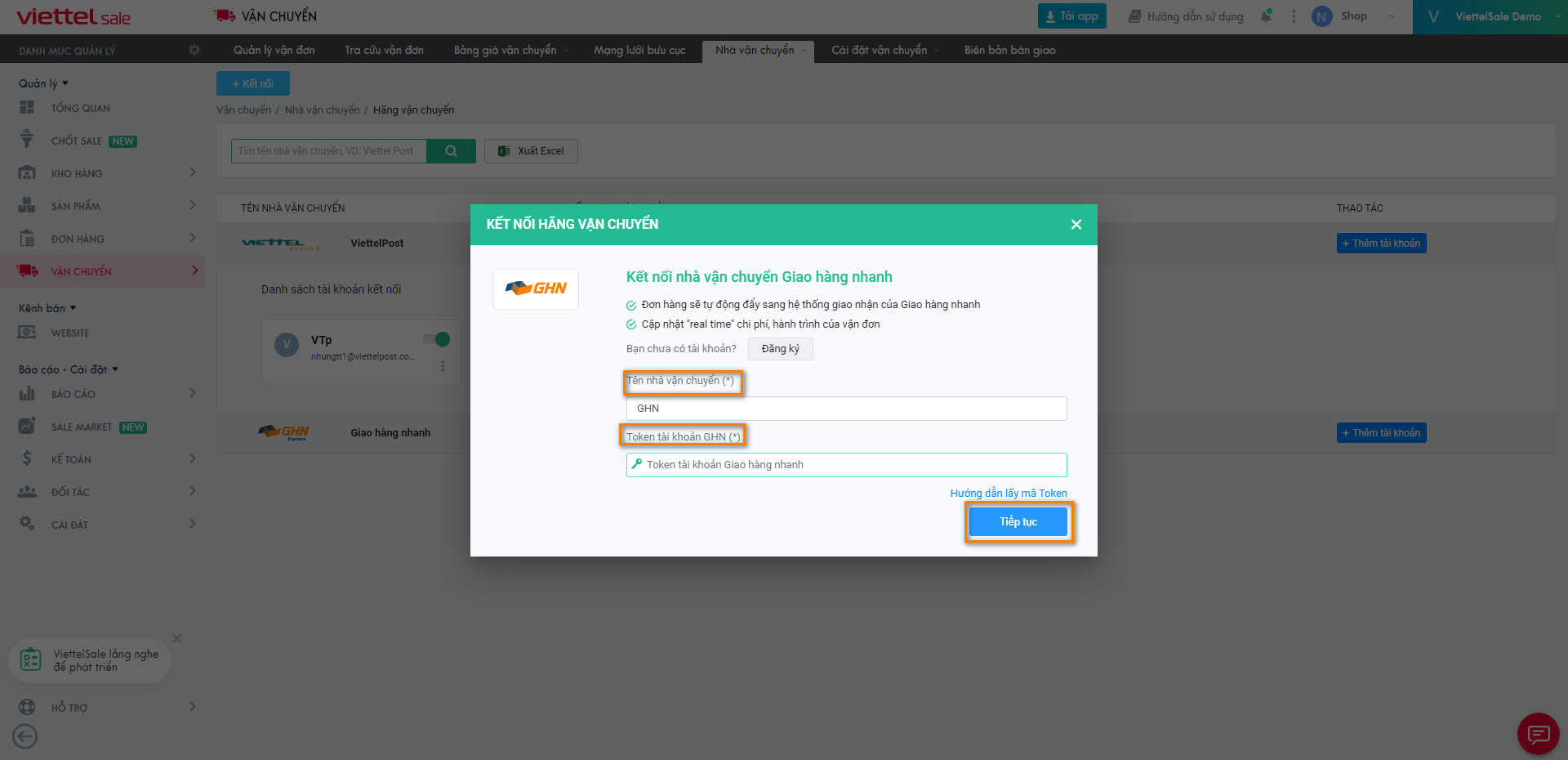Click the Vận chuyển truck icon in sidebar
The height and width of the screenshot is (760, 1568).
(27, 270)
